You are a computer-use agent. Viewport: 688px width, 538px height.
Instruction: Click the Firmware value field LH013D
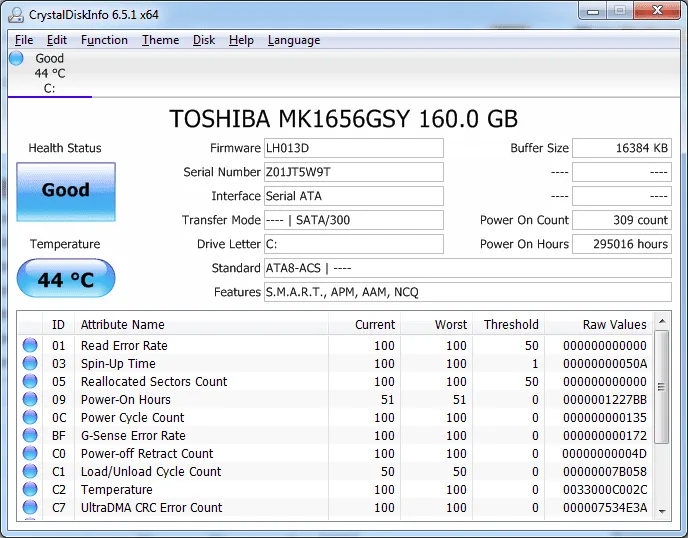(x=353, y=148)
